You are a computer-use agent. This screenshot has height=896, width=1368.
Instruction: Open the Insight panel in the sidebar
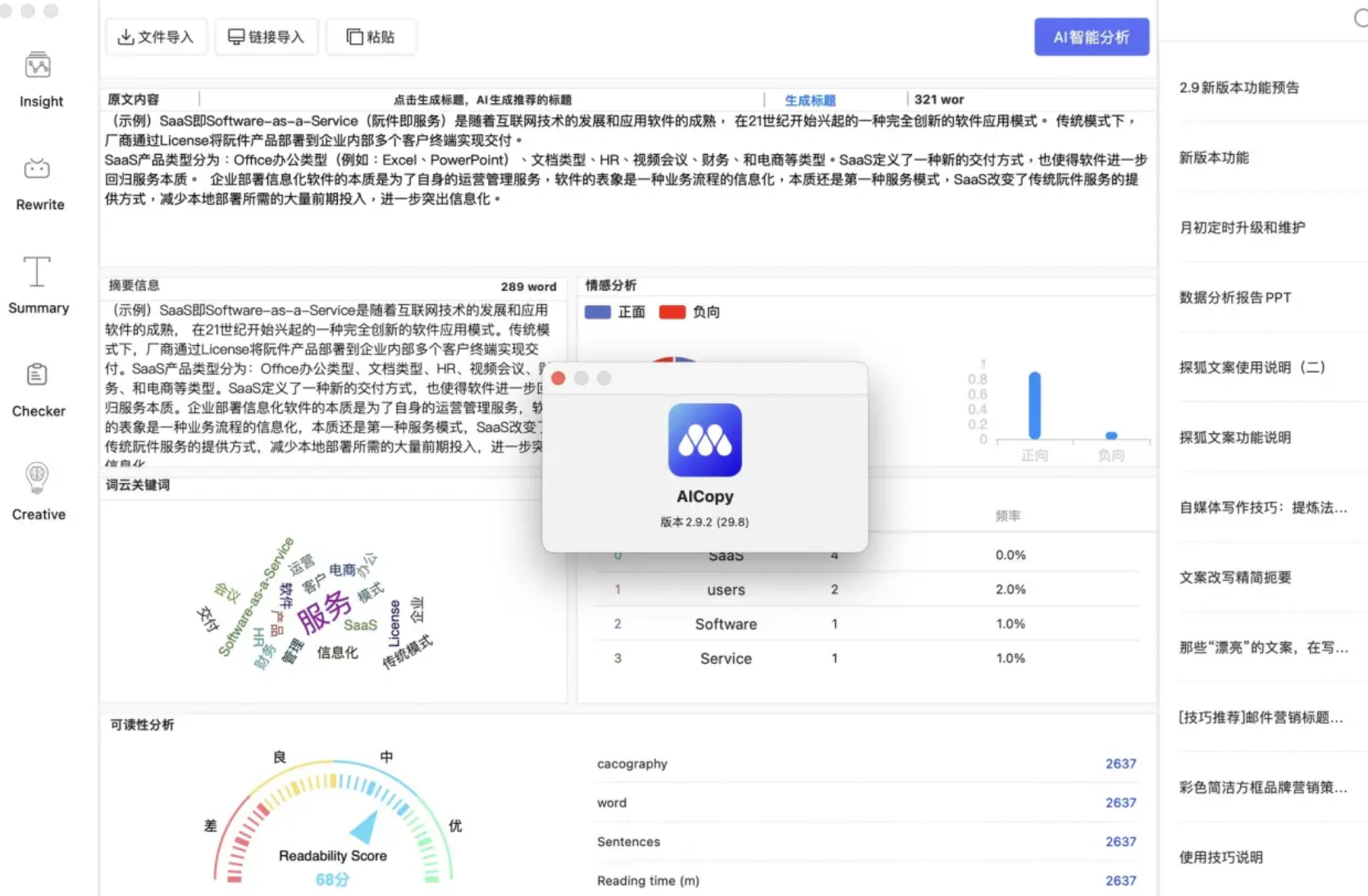click(x=38, y=78)
